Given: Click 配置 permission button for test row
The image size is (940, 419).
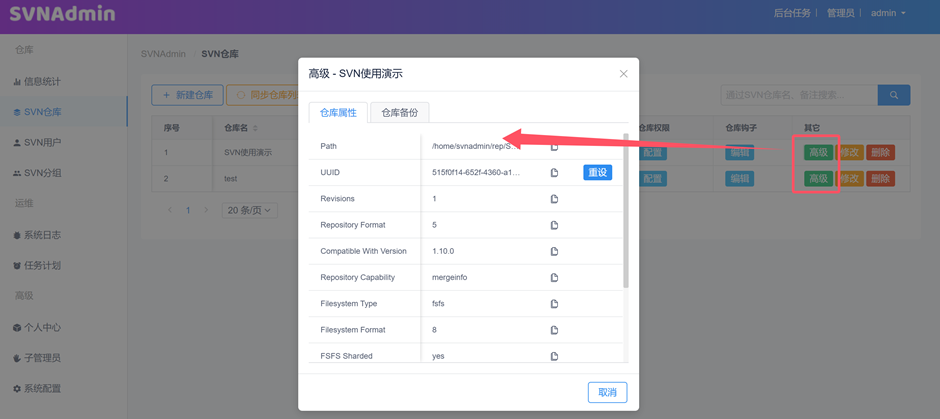Looking at the screenshot, I should (x=652, y=179).
